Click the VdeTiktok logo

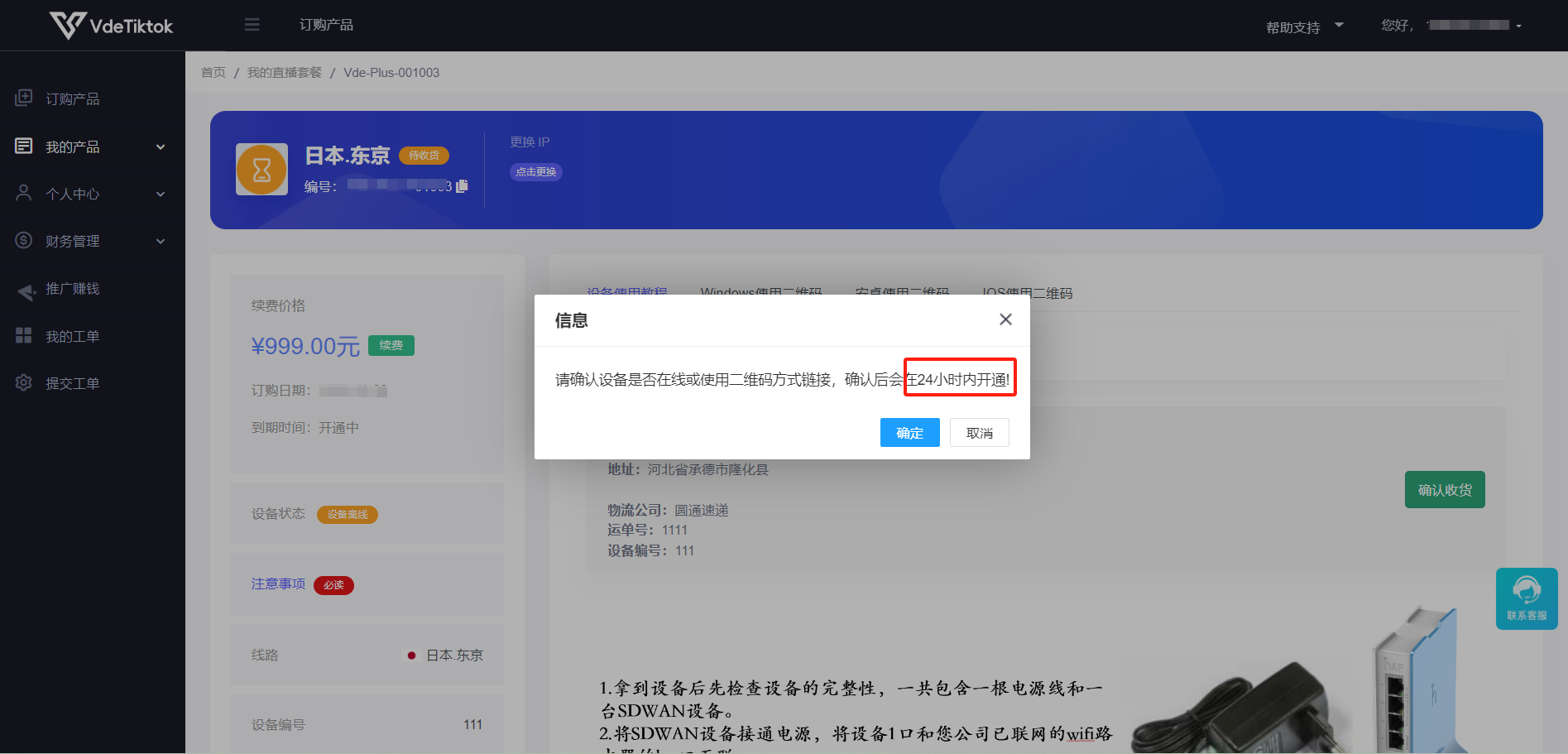point(111,26)
